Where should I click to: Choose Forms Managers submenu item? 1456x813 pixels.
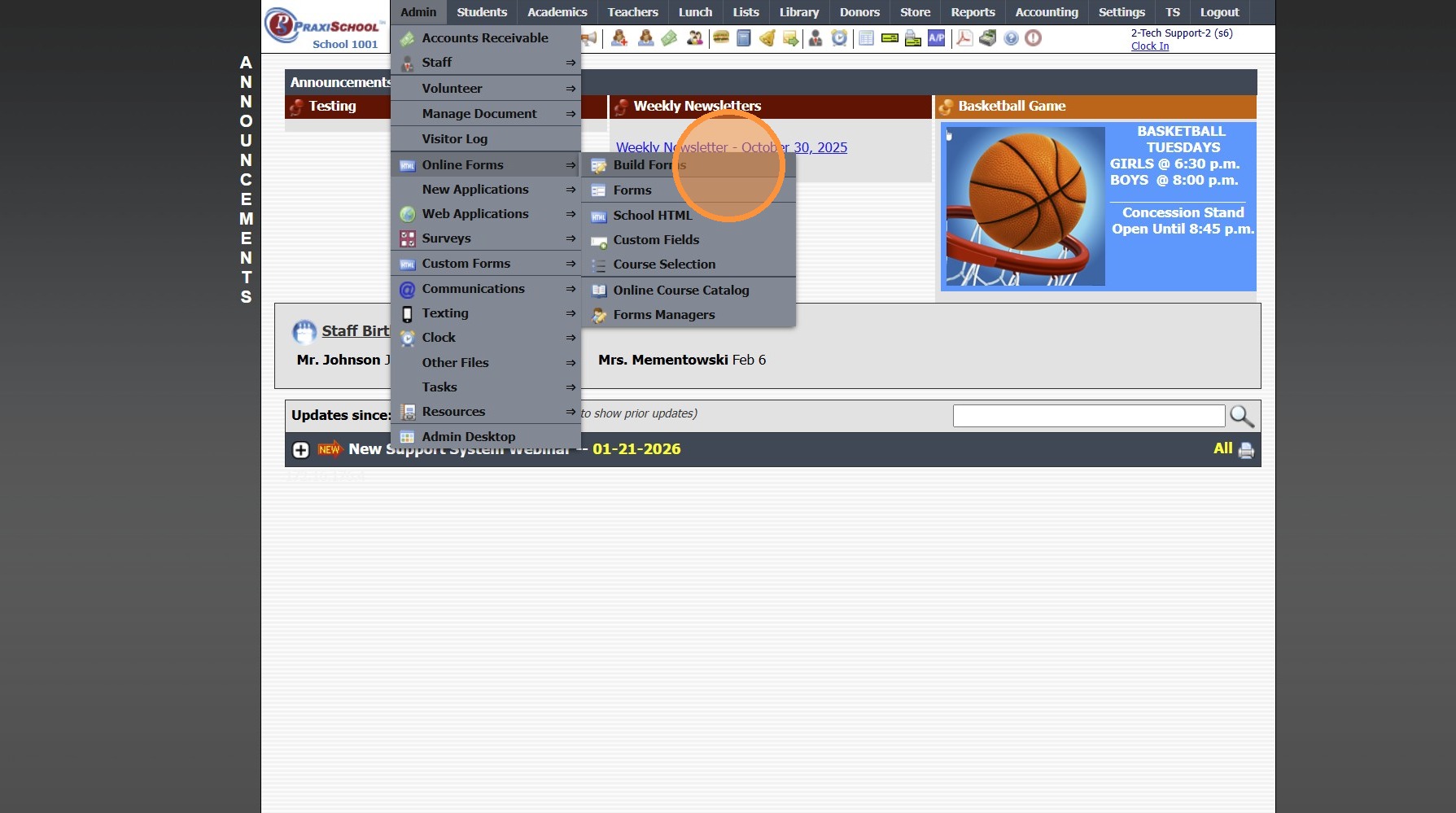coord(689,315)
